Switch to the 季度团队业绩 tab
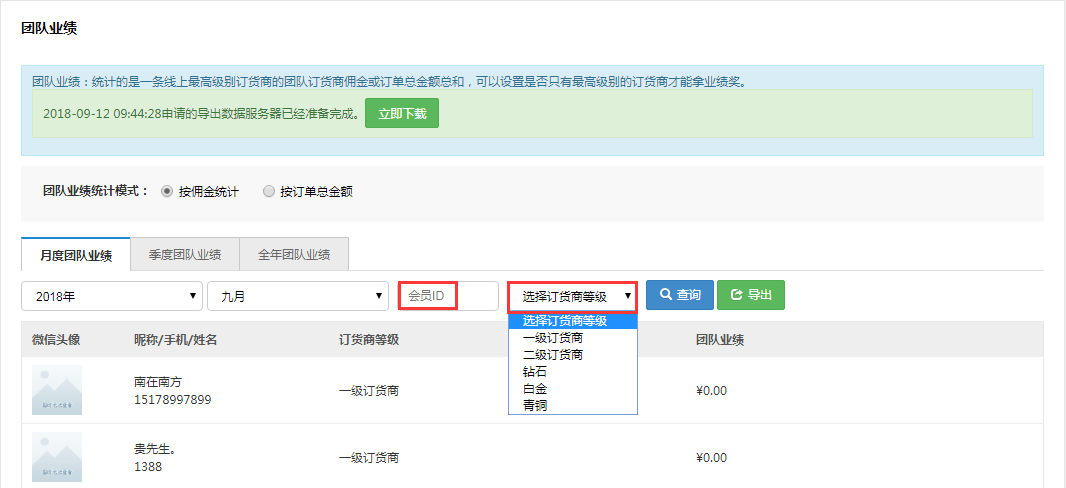This screenshot has height=488, width=1066. (x=185, y=255)
